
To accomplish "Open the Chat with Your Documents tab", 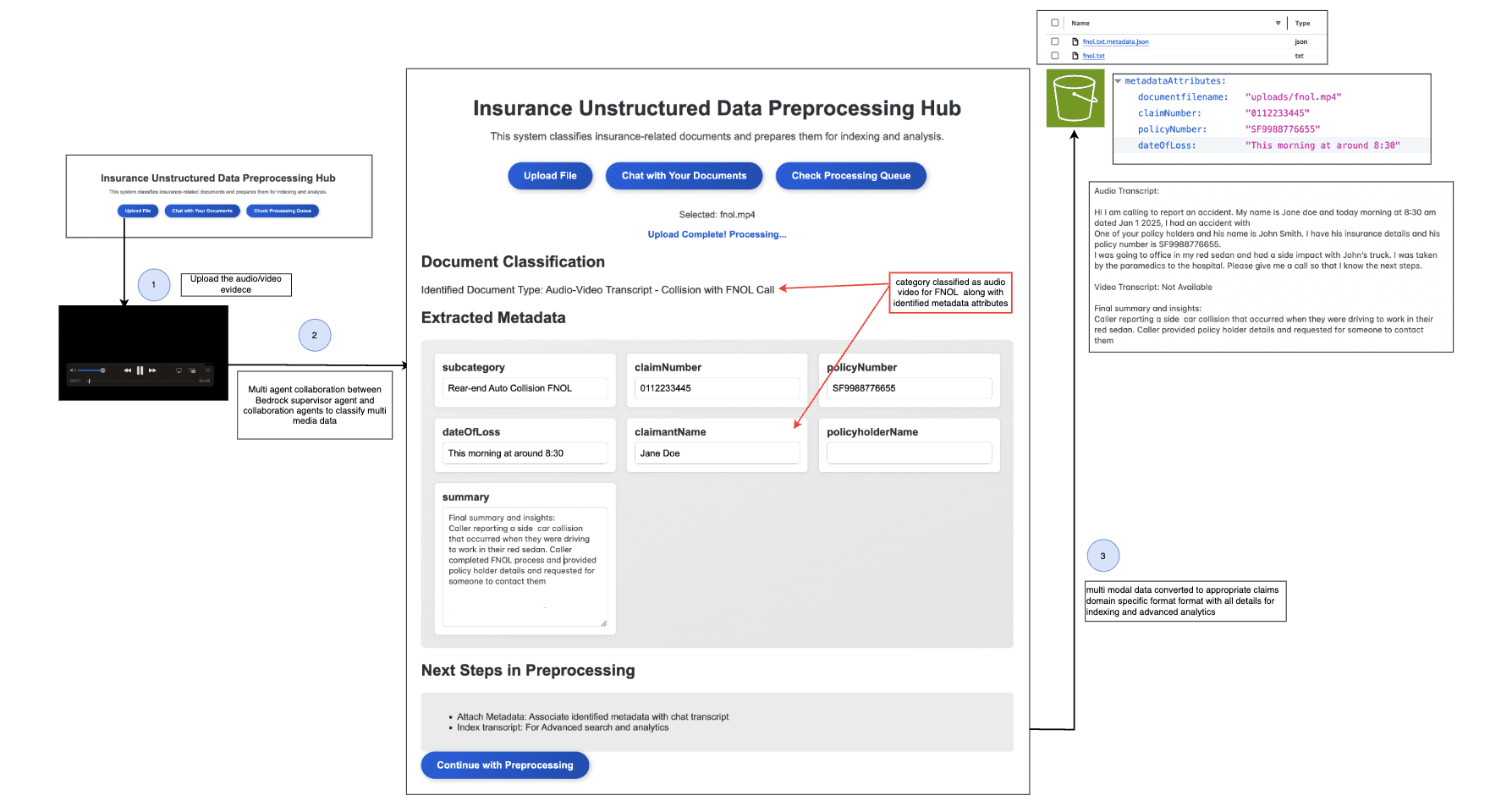I will click(x=684, y=176).
